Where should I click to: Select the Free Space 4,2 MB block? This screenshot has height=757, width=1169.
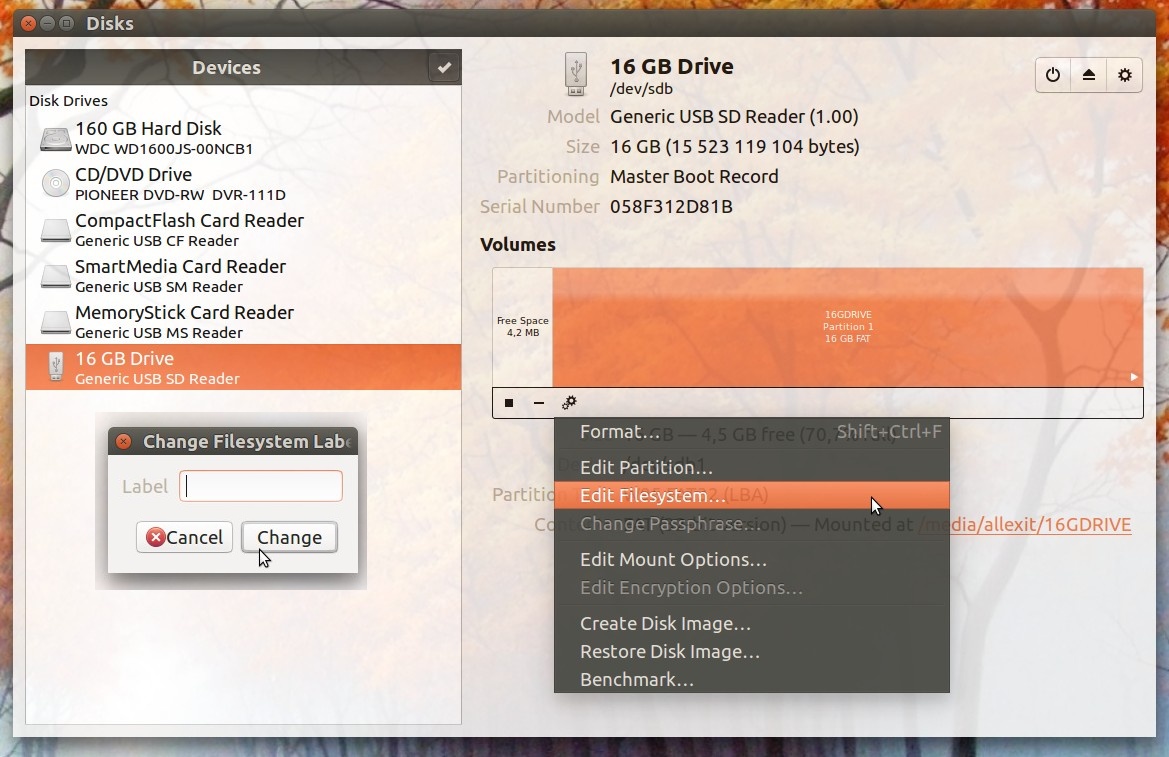pos(523,327)
